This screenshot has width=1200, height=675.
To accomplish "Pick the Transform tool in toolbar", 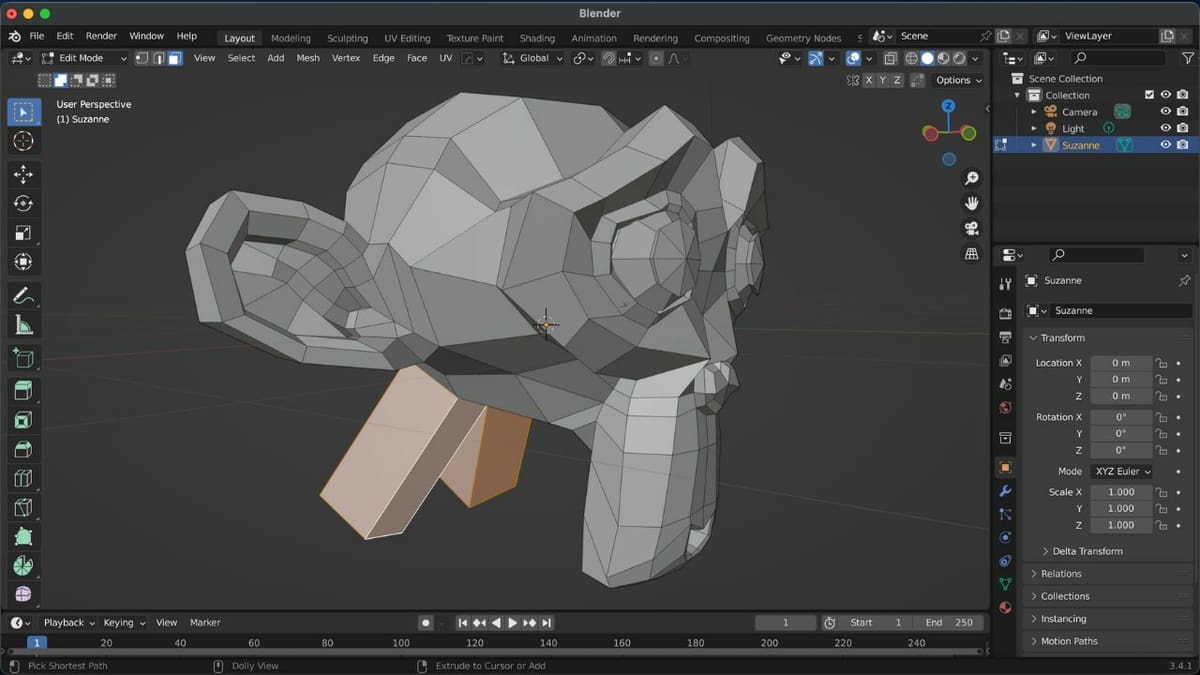I will [24, 262].
